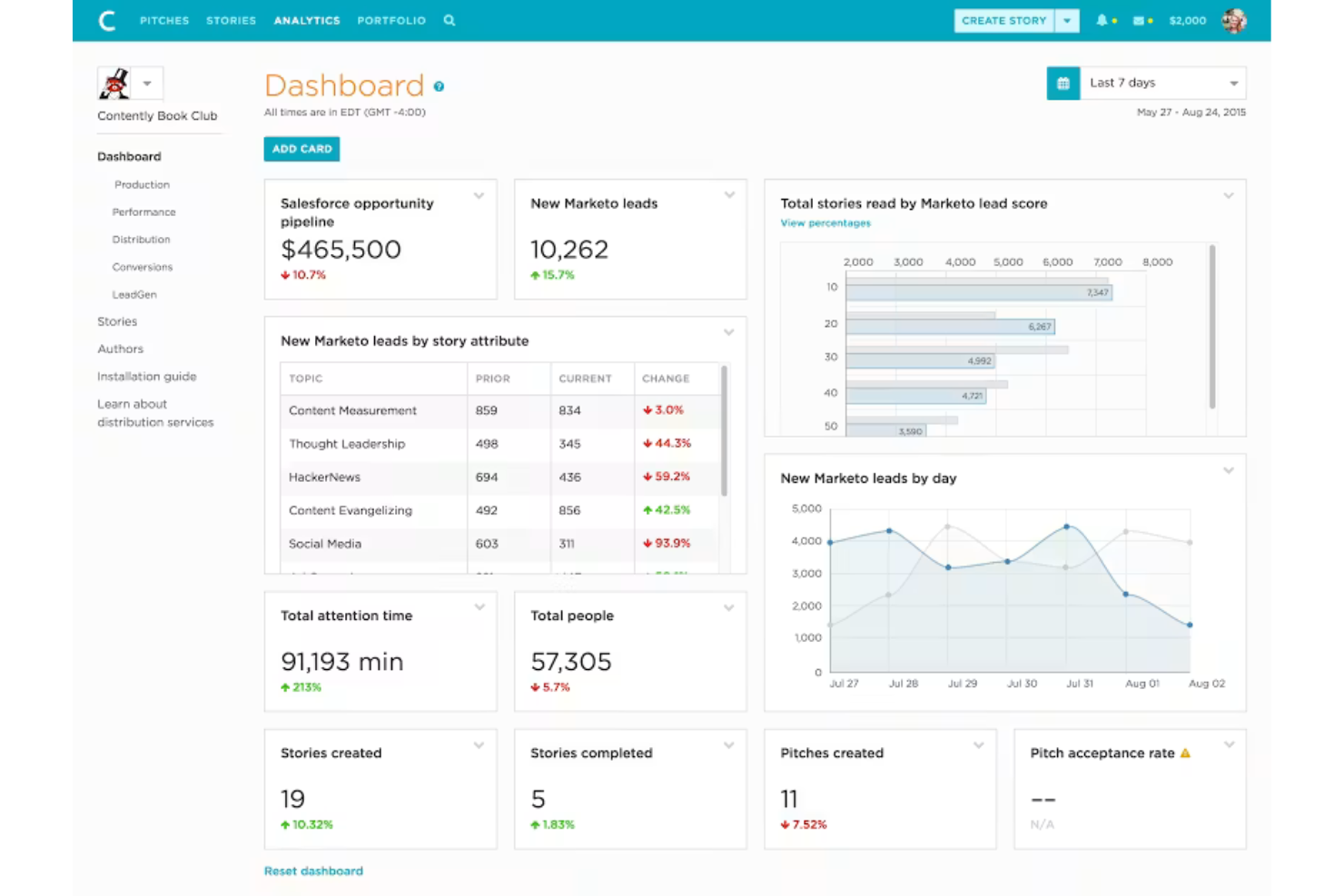Open Installation guide link
This screenshot has width=1344, height=896.
click(x=147, y=376)
